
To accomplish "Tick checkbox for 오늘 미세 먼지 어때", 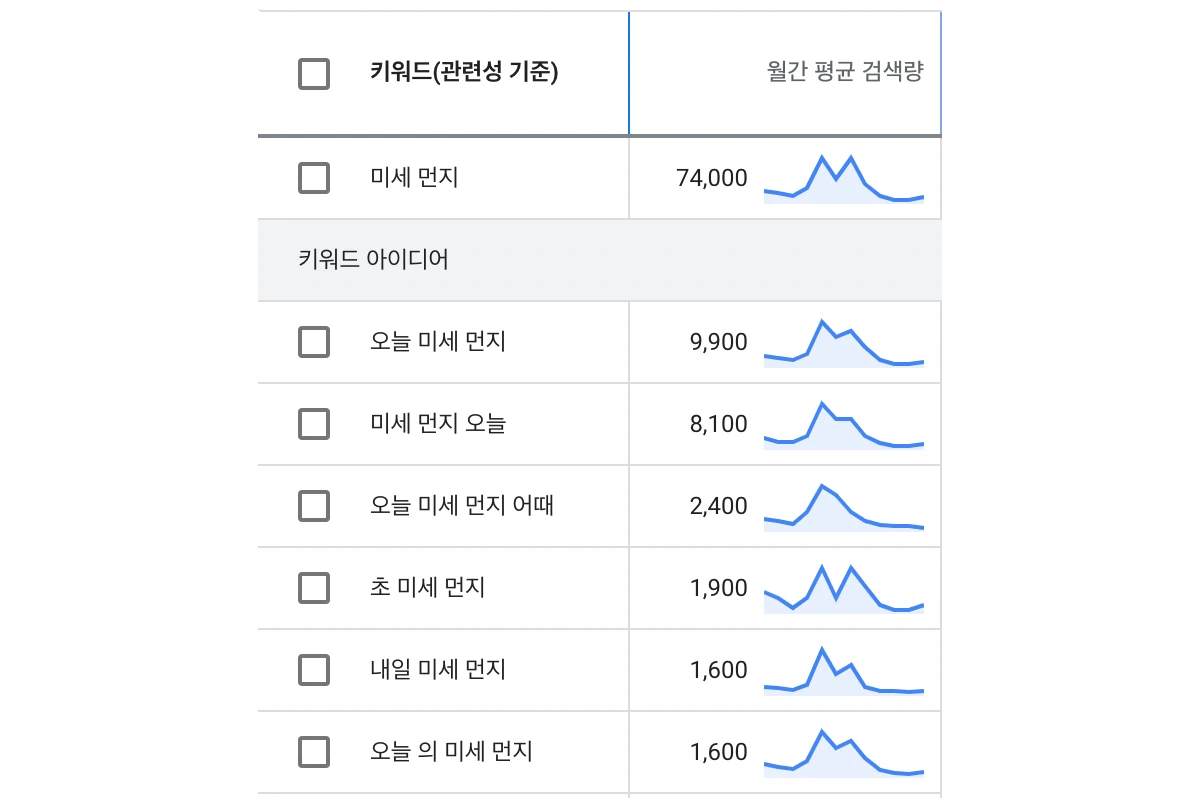I will [x=314, y=506].
